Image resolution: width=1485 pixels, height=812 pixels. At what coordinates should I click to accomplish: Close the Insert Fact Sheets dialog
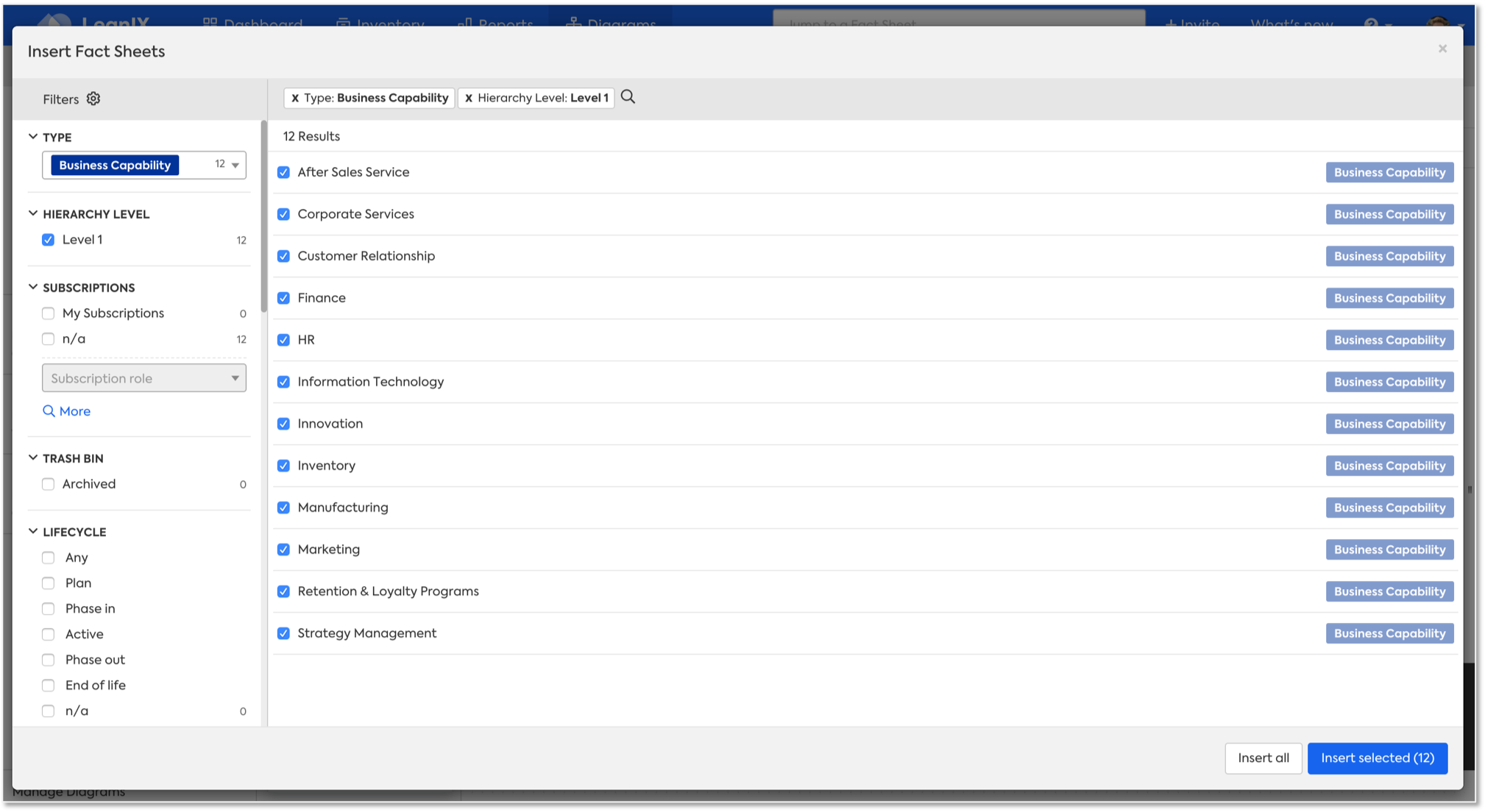(1442, 49)
